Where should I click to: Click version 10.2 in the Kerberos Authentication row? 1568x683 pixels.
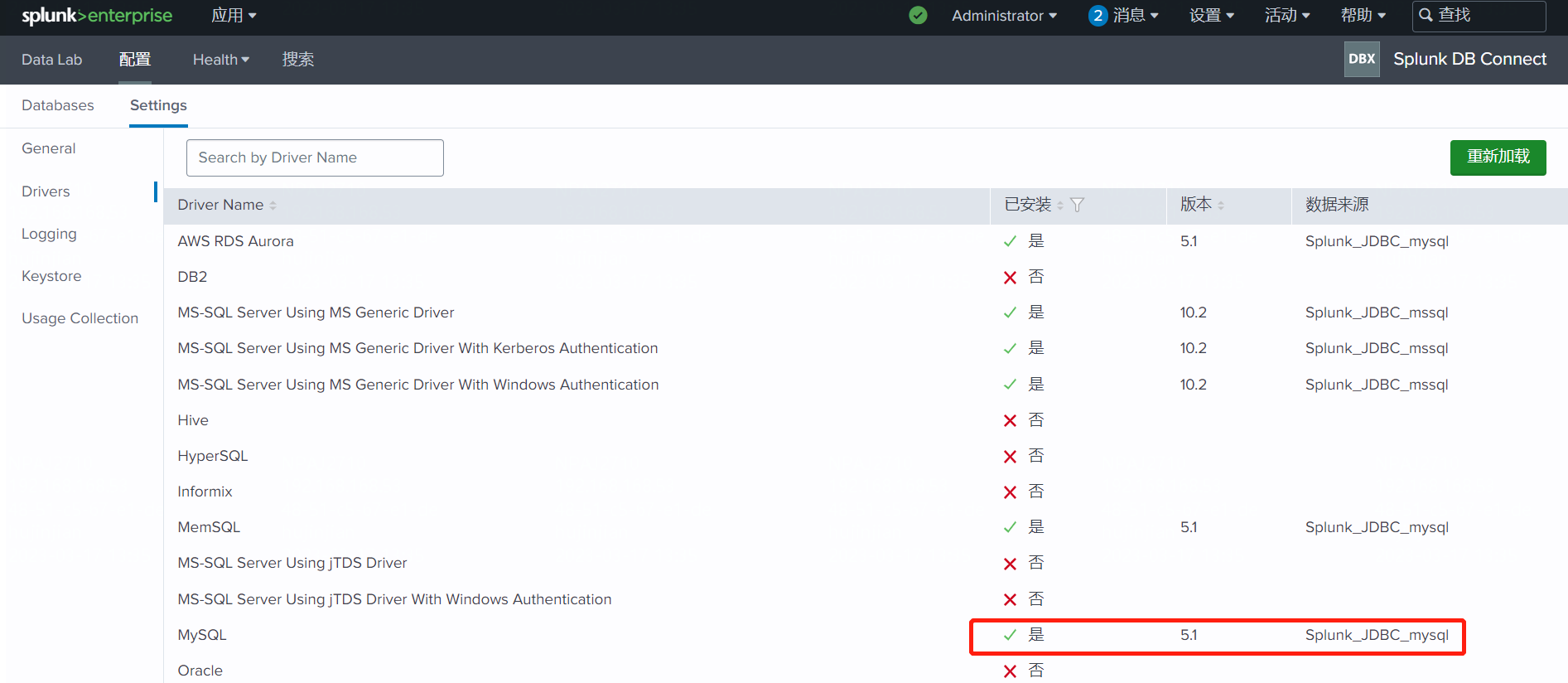click(x=1194, y=348)
